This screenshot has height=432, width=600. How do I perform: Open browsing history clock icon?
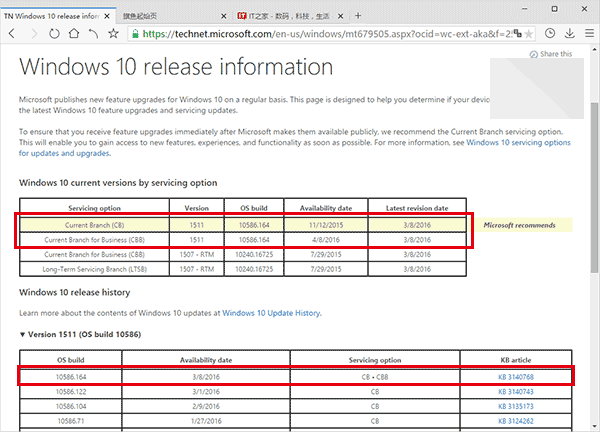550,34
